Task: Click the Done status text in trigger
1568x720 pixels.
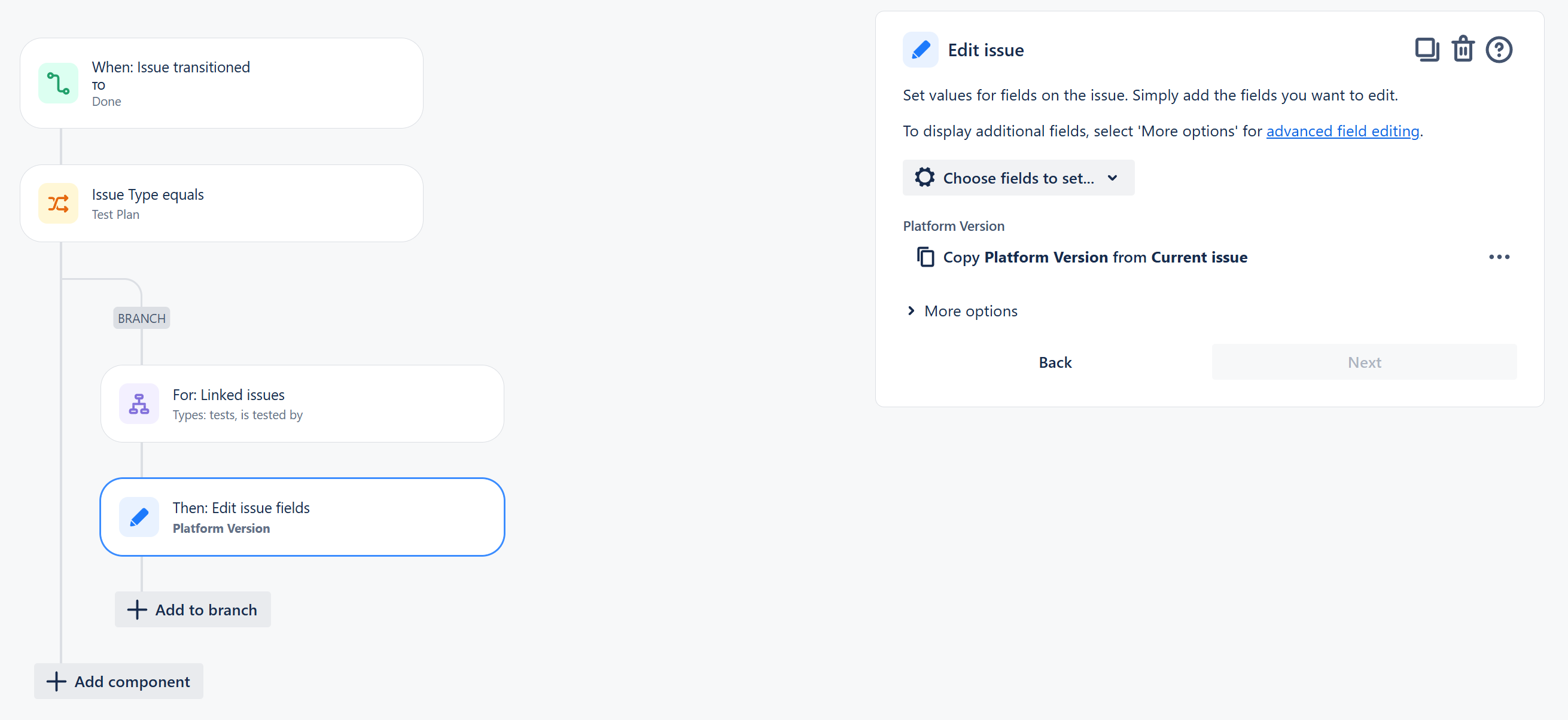Action: click(x=106, y=102)
